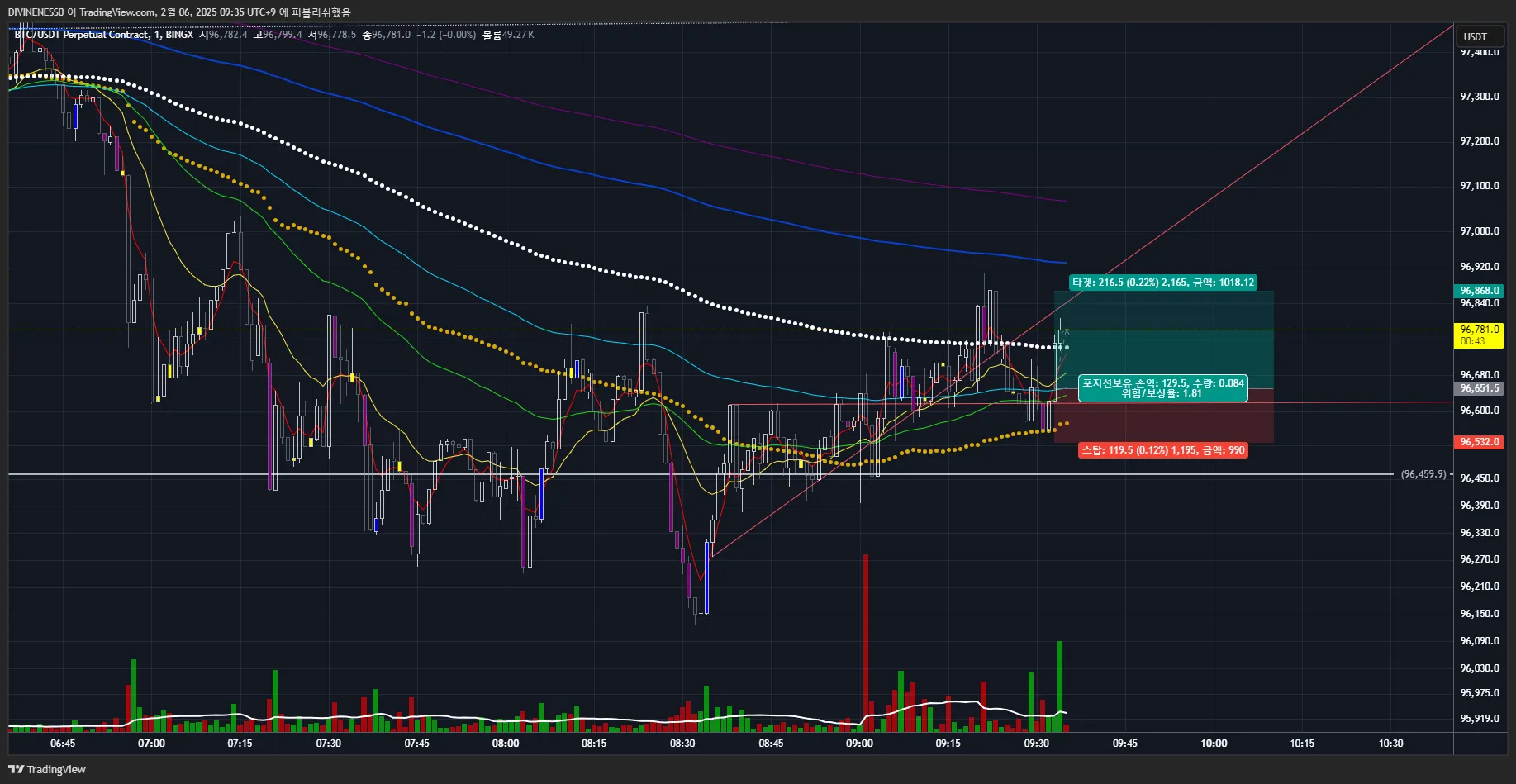Click the 96,390.0 price axis label

[1480, 506]
